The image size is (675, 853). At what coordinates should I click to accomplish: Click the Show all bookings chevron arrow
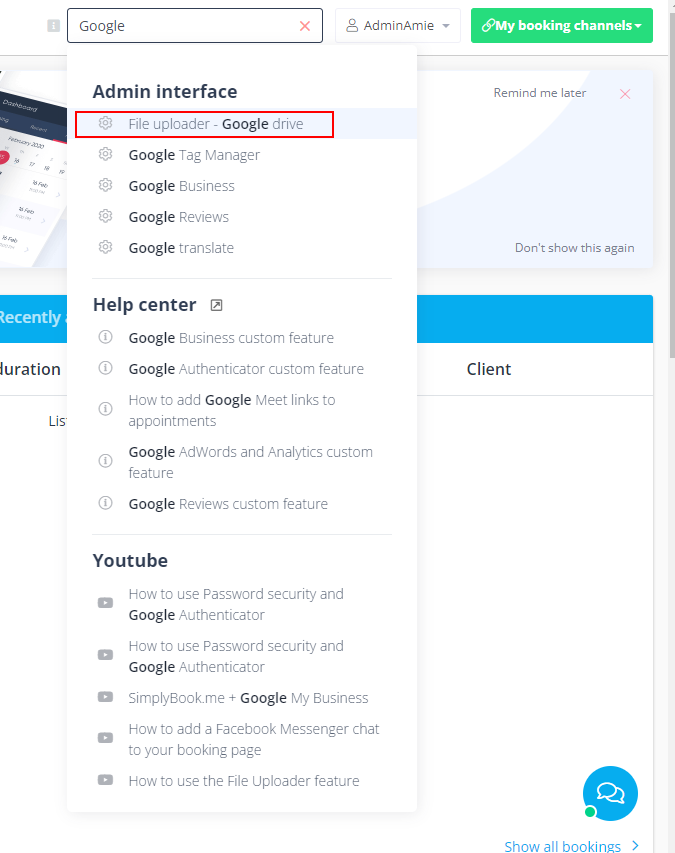click(x=635, y=845)
